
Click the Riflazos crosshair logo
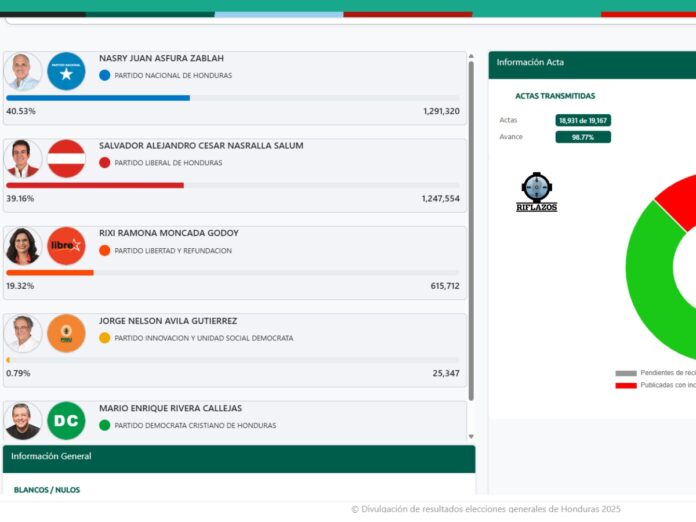click(x=537, y=191)
